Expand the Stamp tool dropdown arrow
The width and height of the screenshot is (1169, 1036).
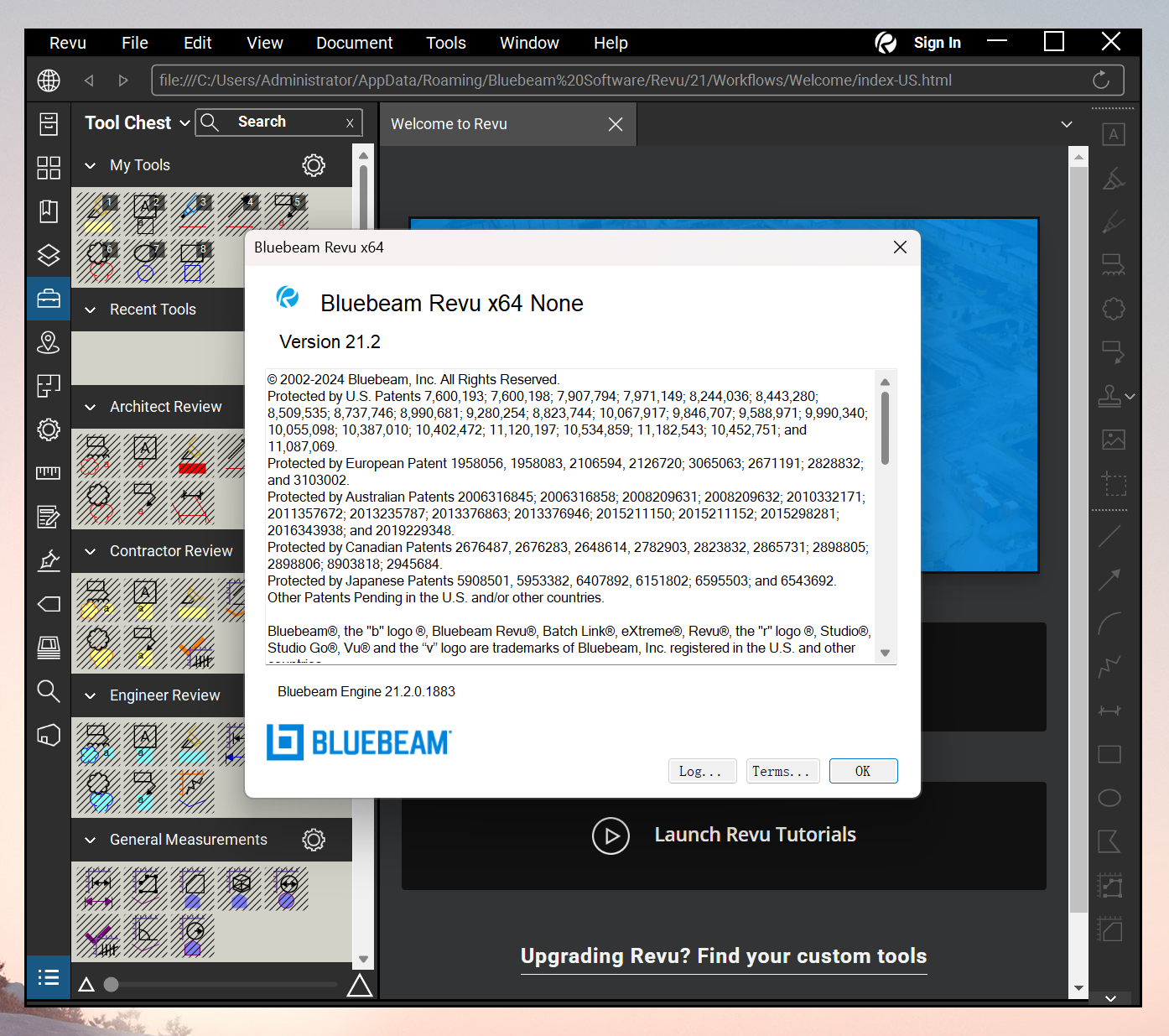point(1130,396)
